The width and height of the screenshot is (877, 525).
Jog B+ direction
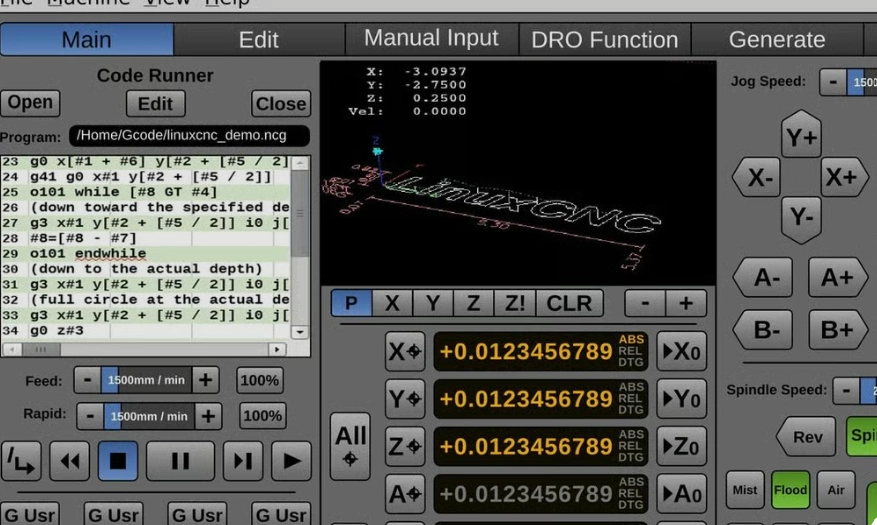pyautogui.click(x=838, y=330)
